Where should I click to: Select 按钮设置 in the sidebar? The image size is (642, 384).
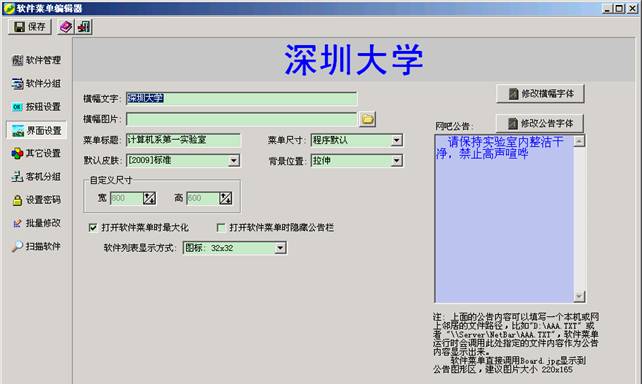[36, 107]
